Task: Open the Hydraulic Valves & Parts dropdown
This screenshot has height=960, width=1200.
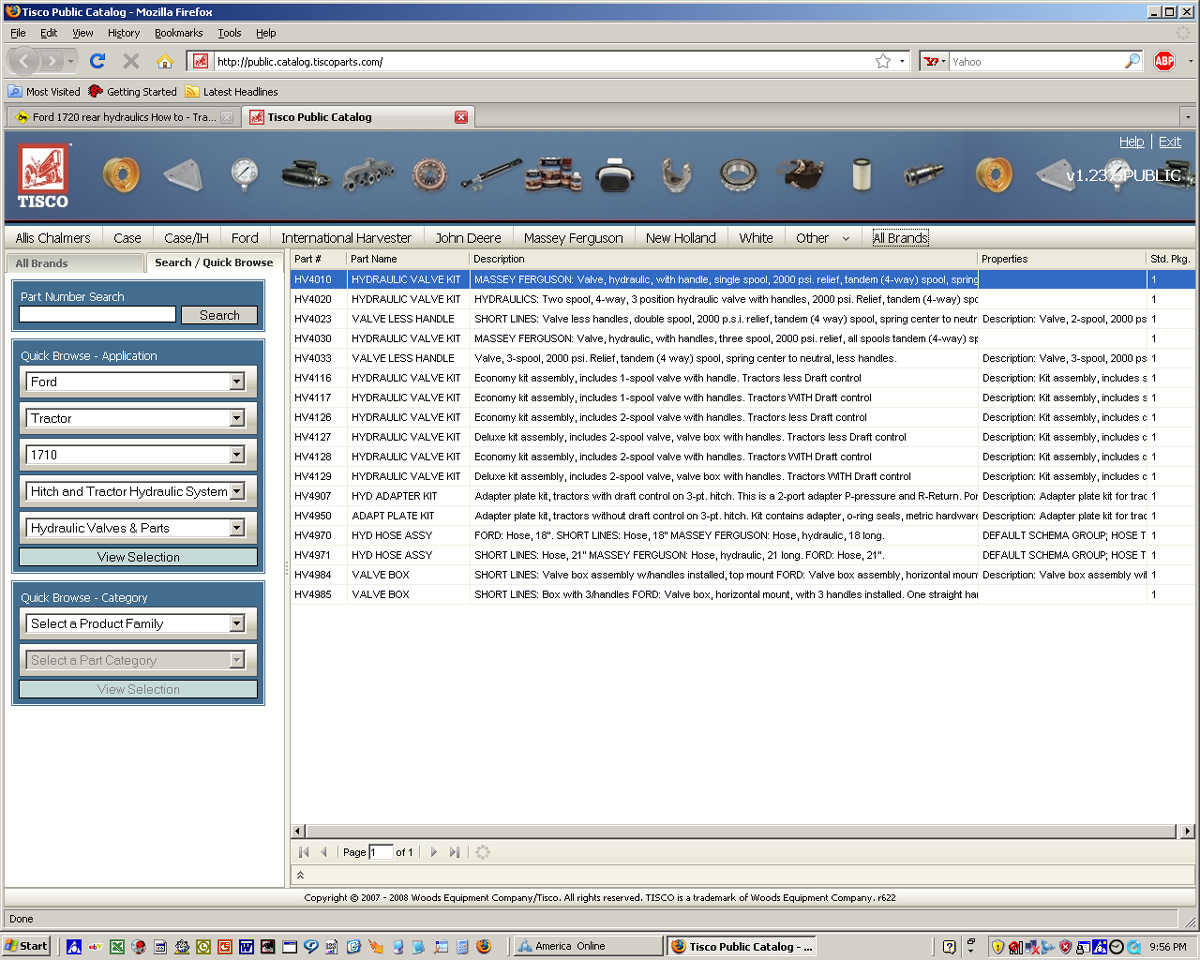Action: coord(237,528)
